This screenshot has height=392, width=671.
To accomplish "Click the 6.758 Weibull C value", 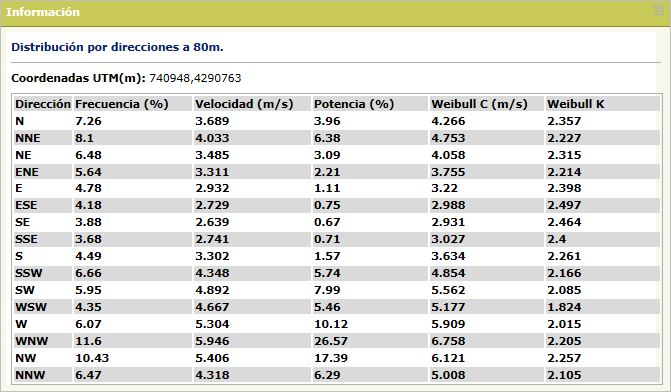I will click(x=448, y=341).
